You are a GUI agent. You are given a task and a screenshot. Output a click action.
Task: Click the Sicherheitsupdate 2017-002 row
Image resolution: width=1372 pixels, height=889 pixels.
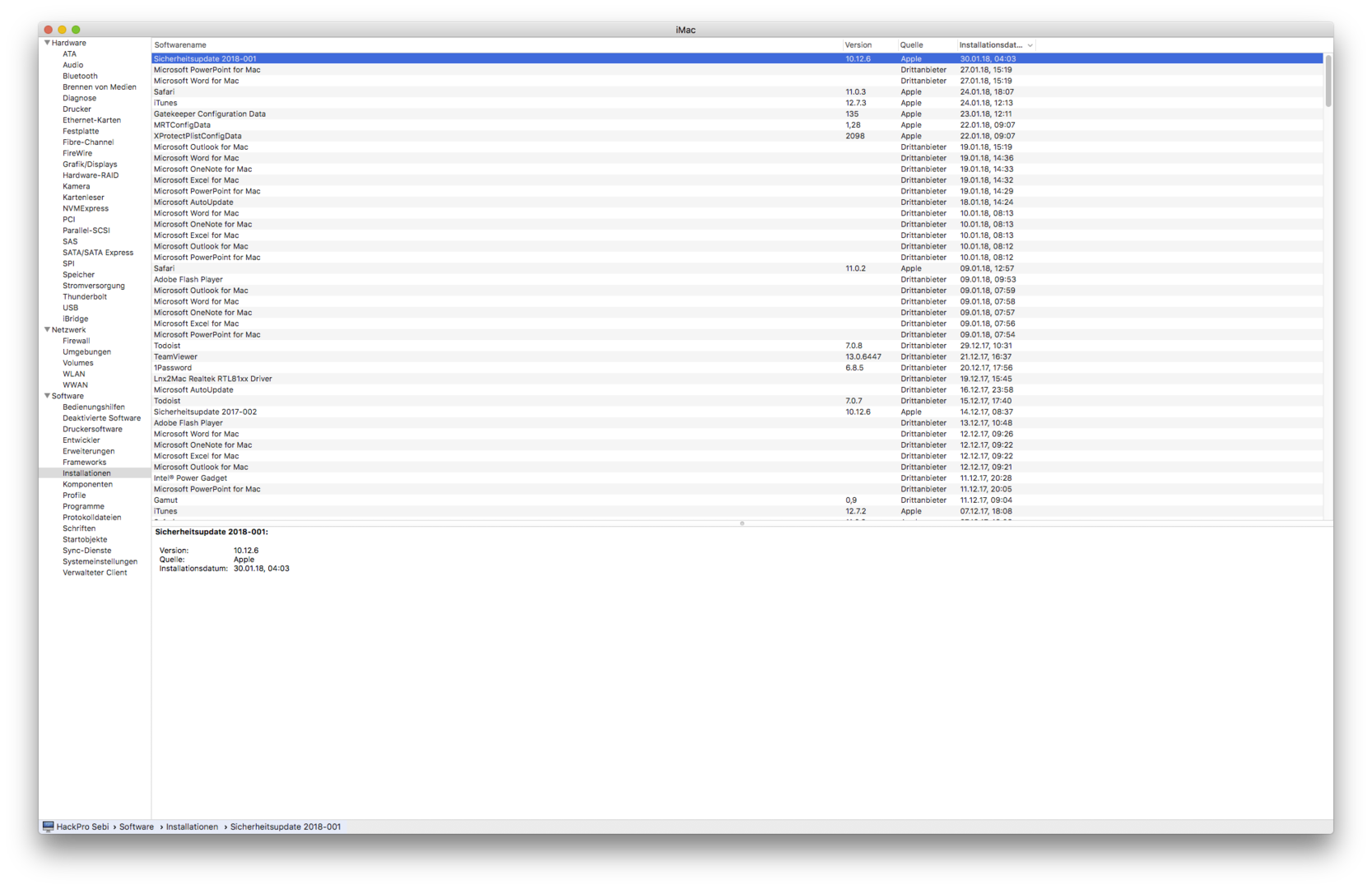click(737, 412)
